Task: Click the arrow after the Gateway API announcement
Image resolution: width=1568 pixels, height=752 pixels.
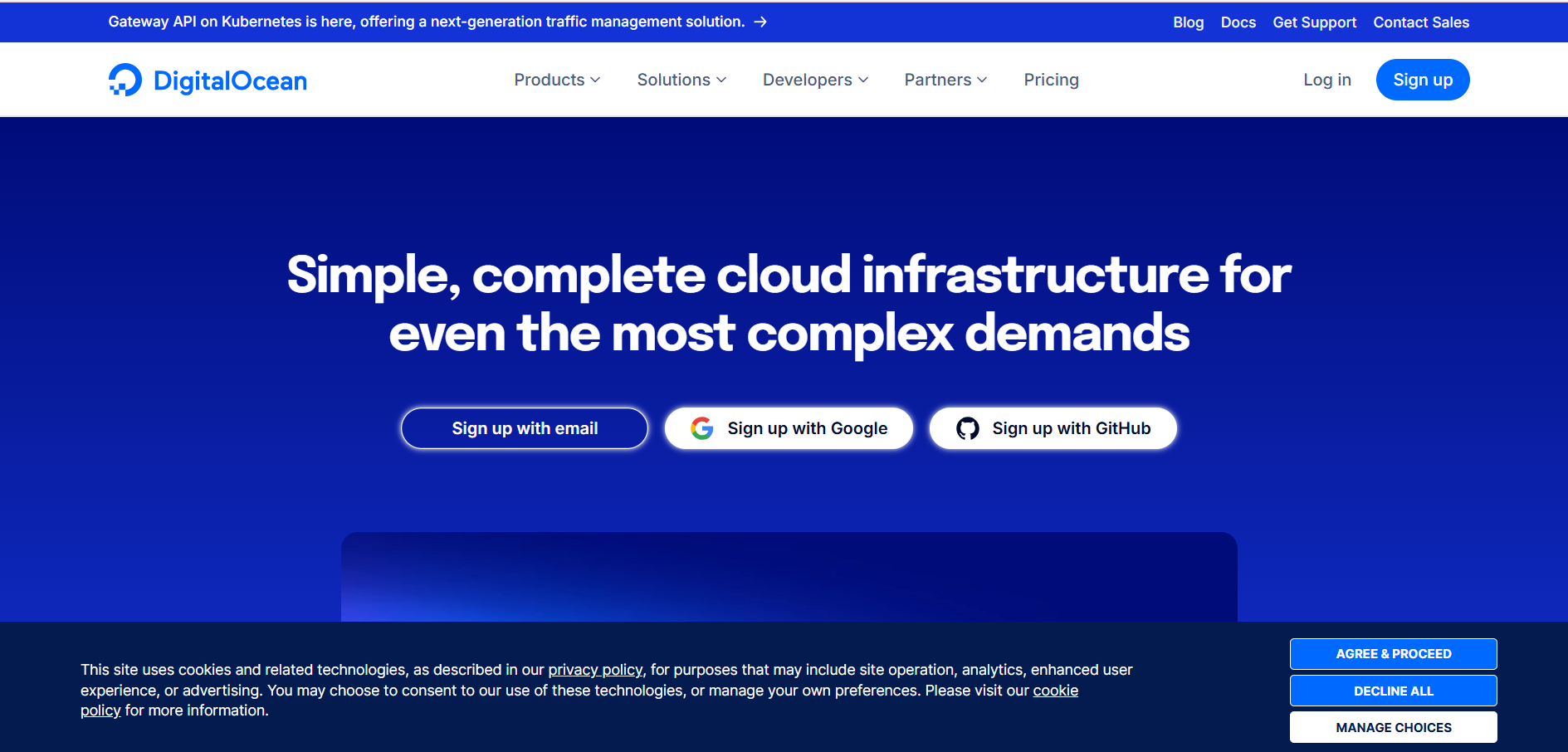Action: 760,22
